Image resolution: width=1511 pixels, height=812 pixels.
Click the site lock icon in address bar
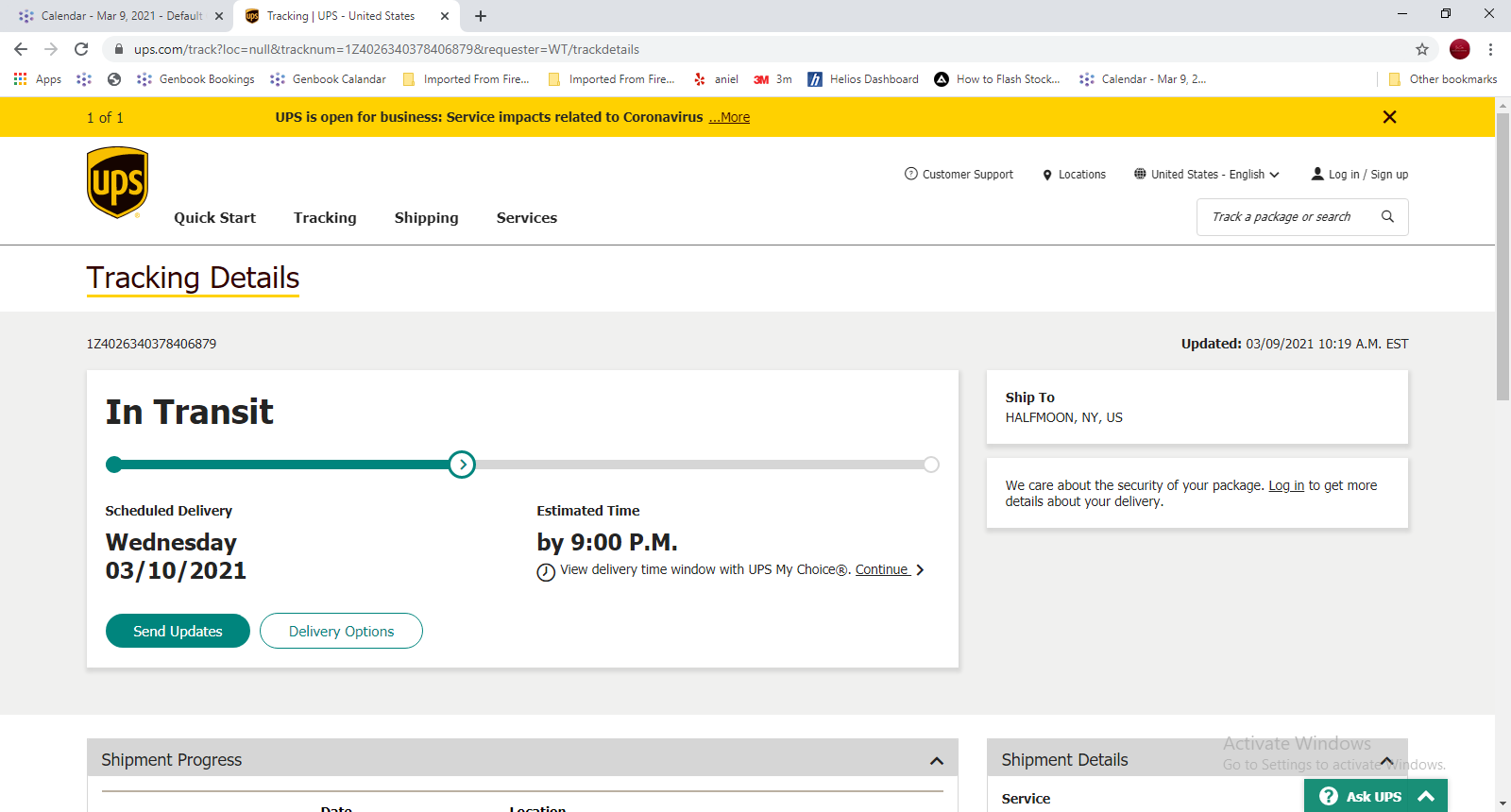coord(119,49)
